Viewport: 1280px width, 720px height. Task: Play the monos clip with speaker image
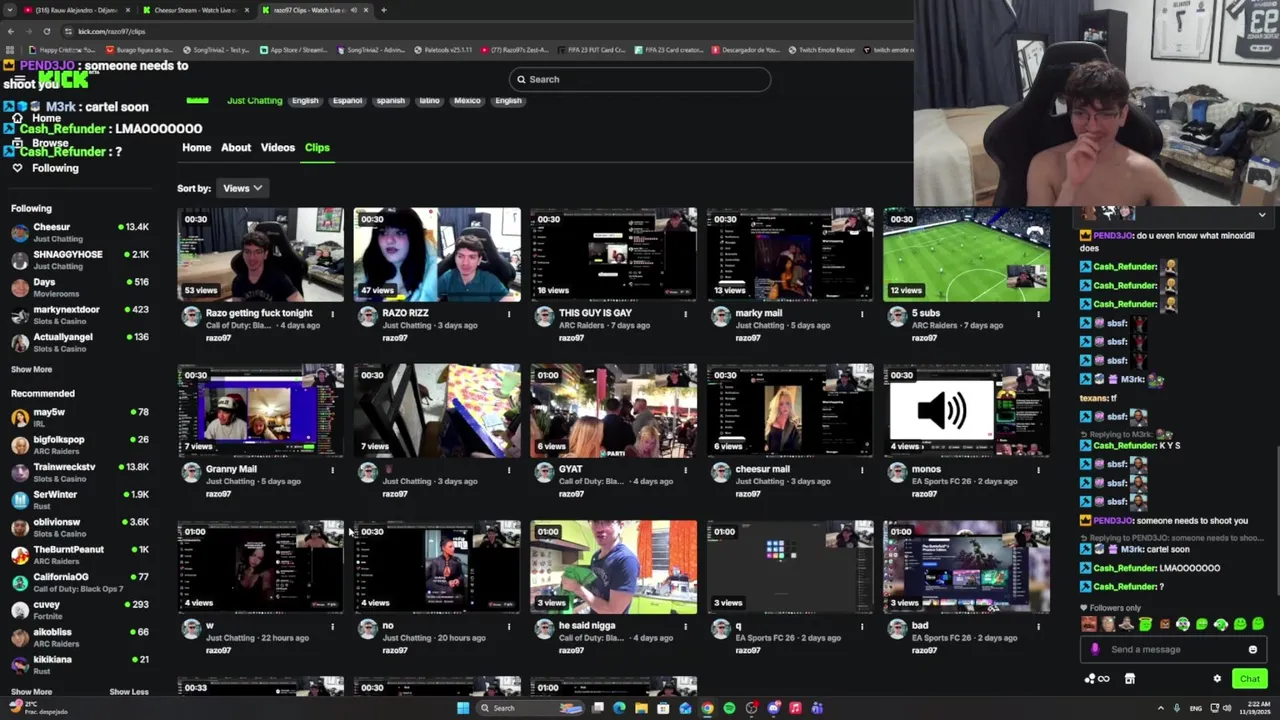pos(967,411)
